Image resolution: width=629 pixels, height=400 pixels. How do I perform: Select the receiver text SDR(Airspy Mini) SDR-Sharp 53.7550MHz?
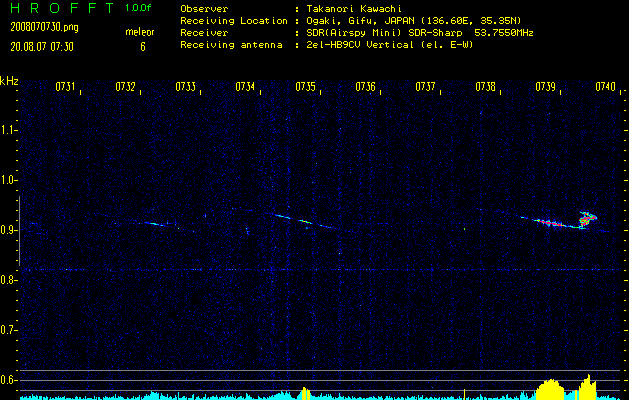[x=420, y=33]
